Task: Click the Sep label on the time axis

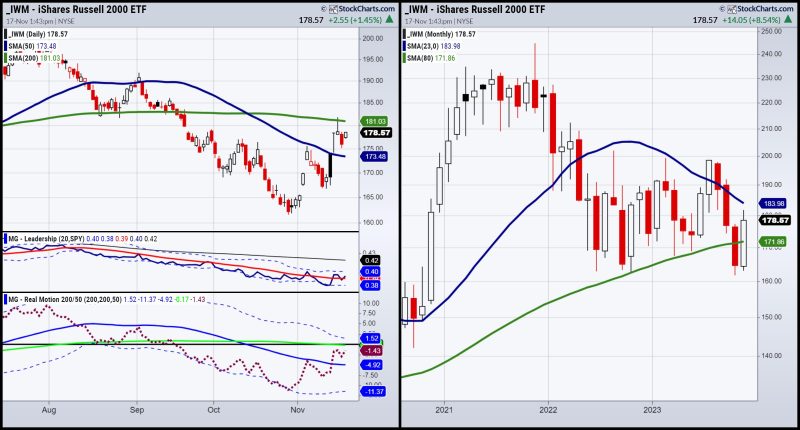Action: click(x=137, y=410)
